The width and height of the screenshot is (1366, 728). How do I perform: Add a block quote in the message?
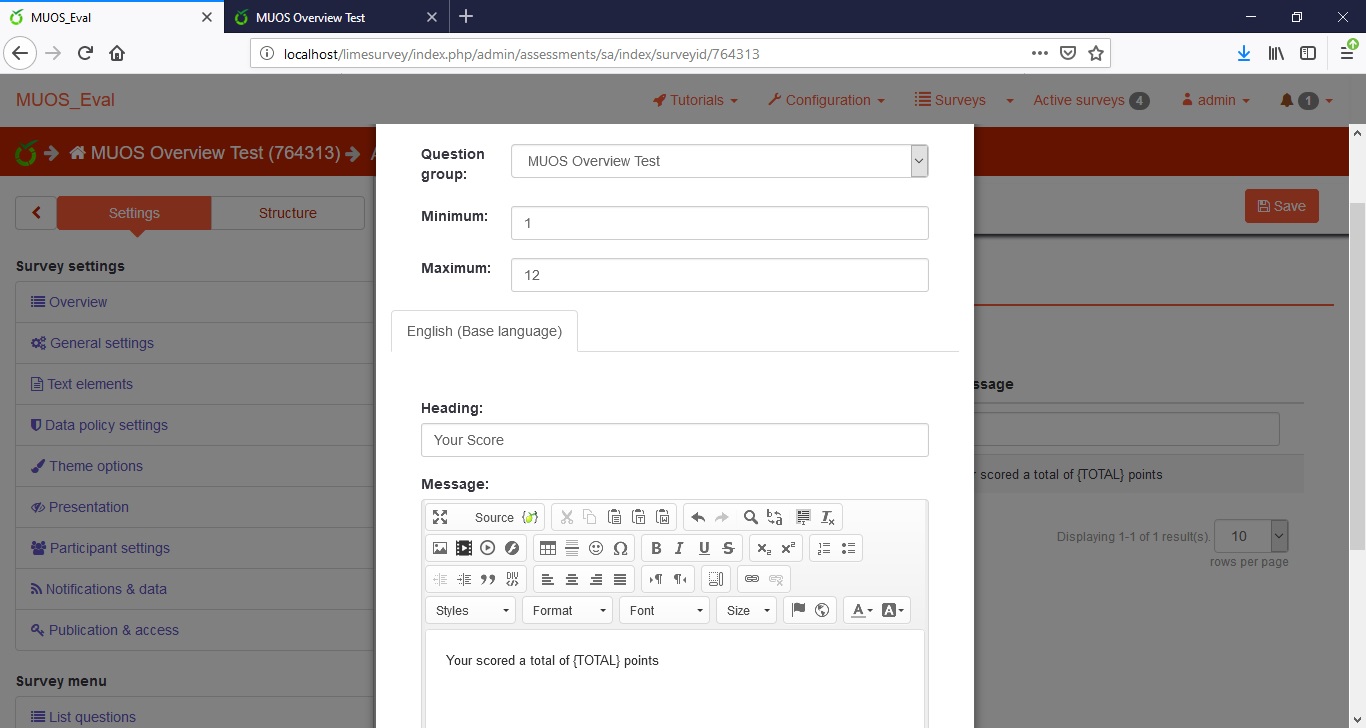[488, 579]
